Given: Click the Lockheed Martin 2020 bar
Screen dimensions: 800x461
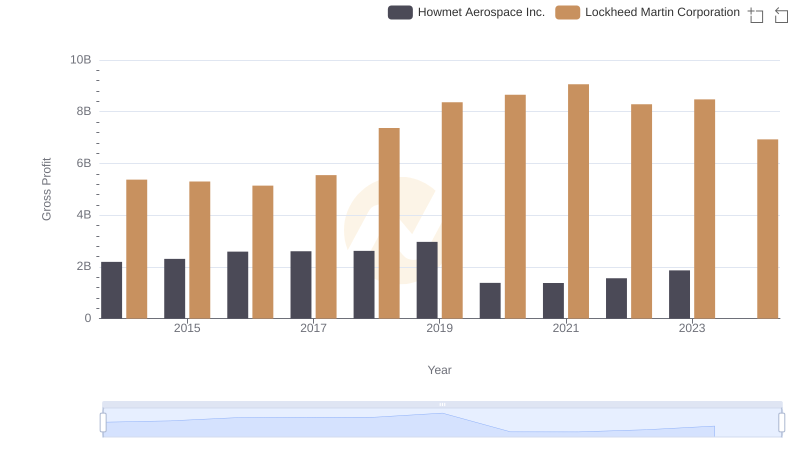Looking at the screenshot, I should [515, 207].
